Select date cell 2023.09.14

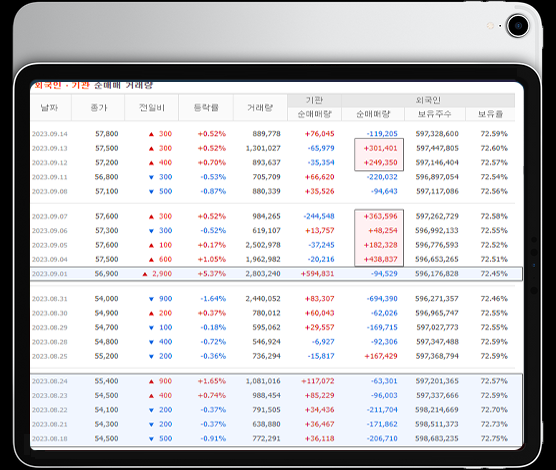pyautogui.click(x=50, y=134)
